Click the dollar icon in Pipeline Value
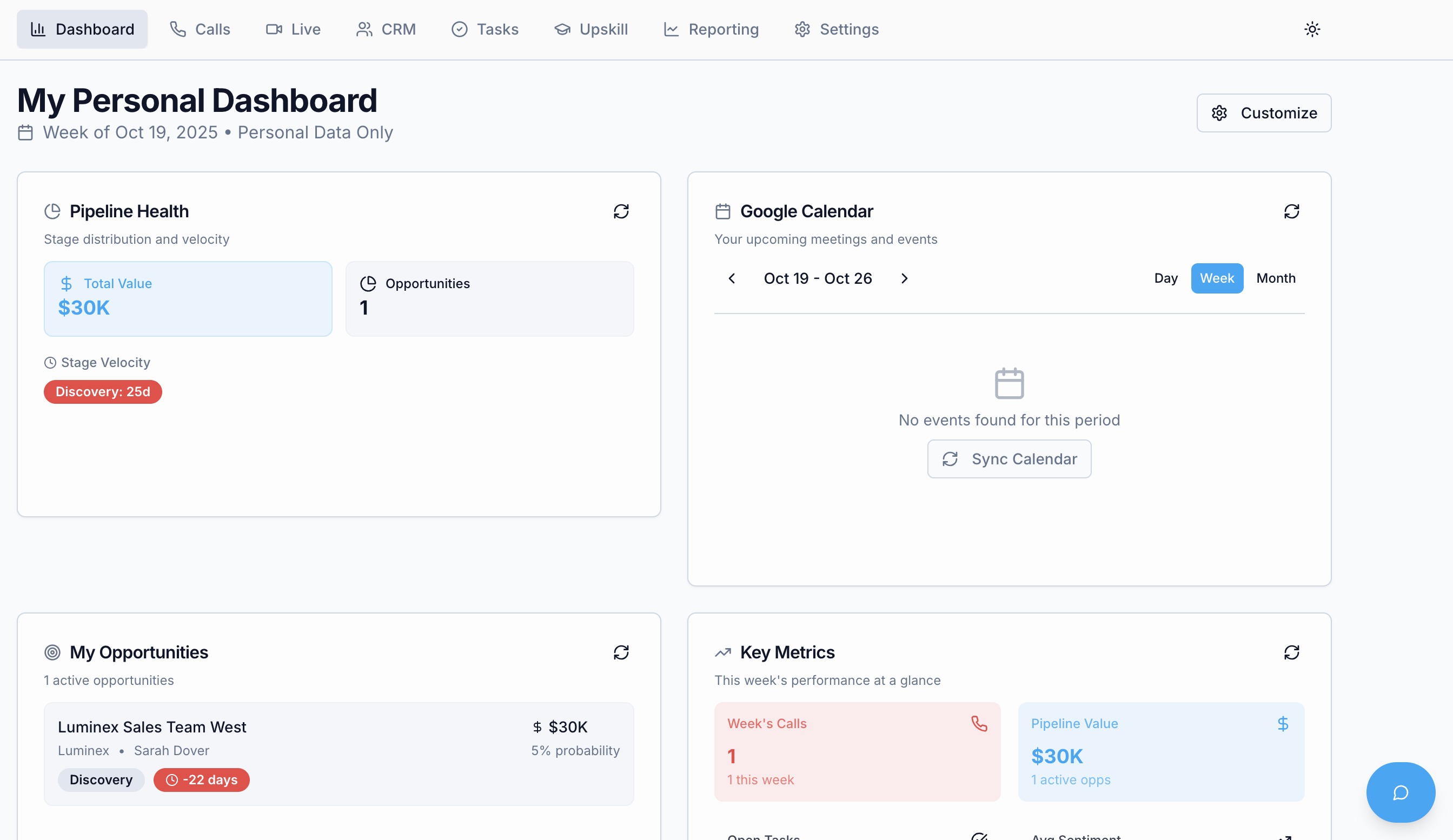This screenshot has width=1453, height=840. [1282, 724]
